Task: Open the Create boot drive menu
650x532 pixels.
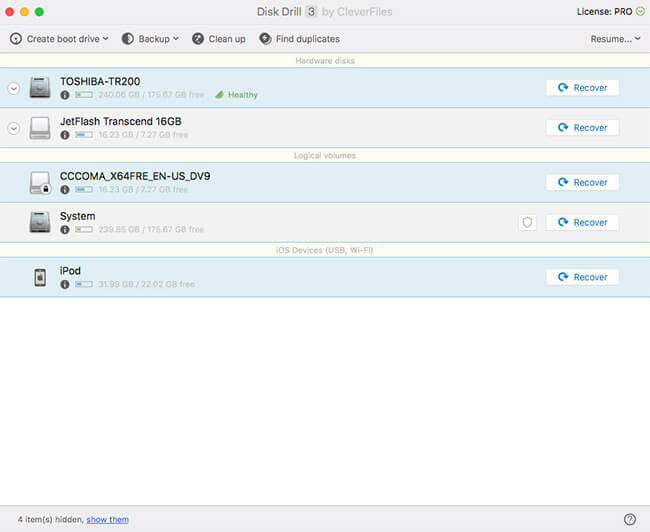Action: [x=59, y=39]
